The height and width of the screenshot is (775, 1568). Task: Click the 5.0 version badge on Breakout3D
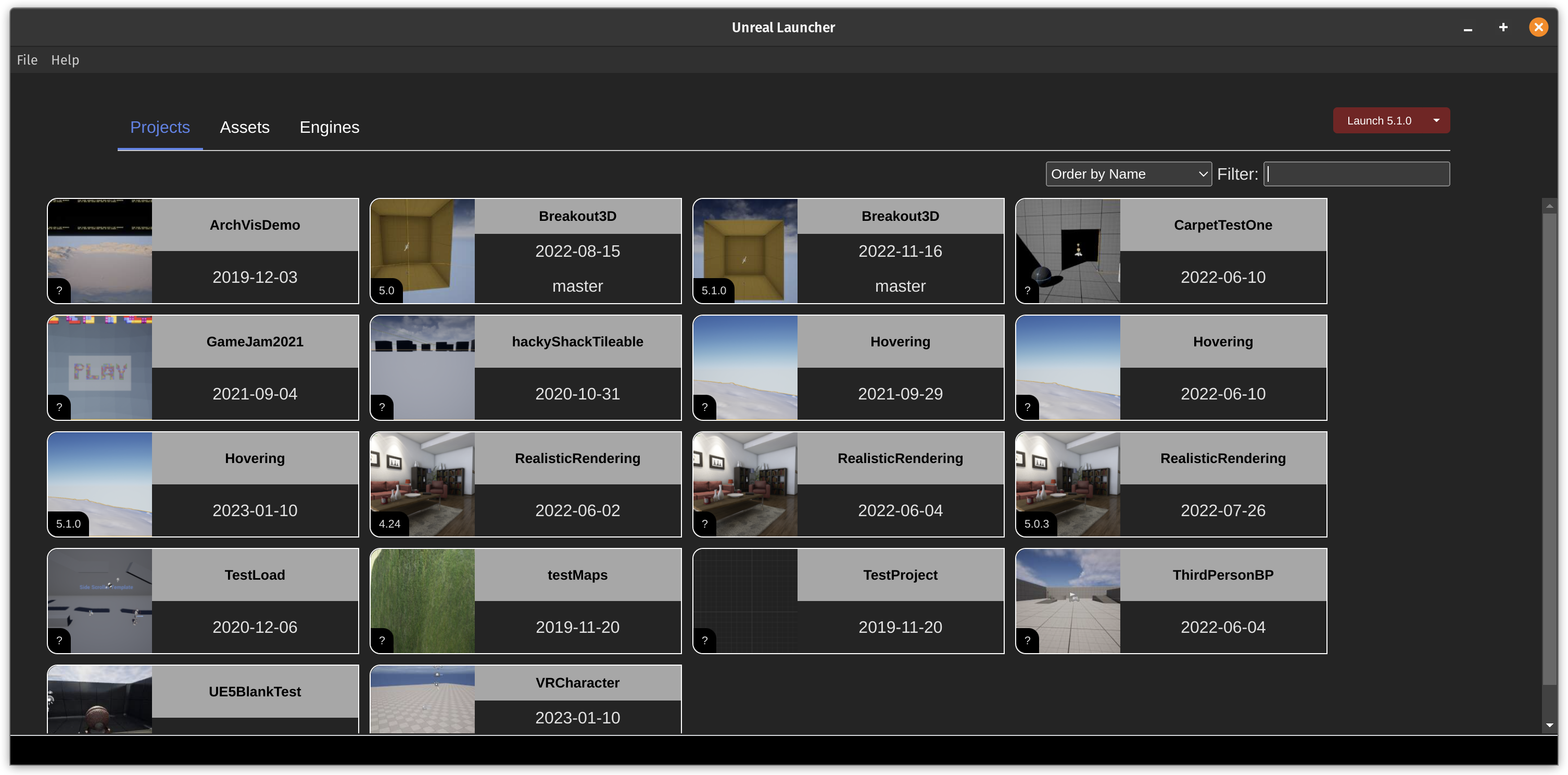386,291
